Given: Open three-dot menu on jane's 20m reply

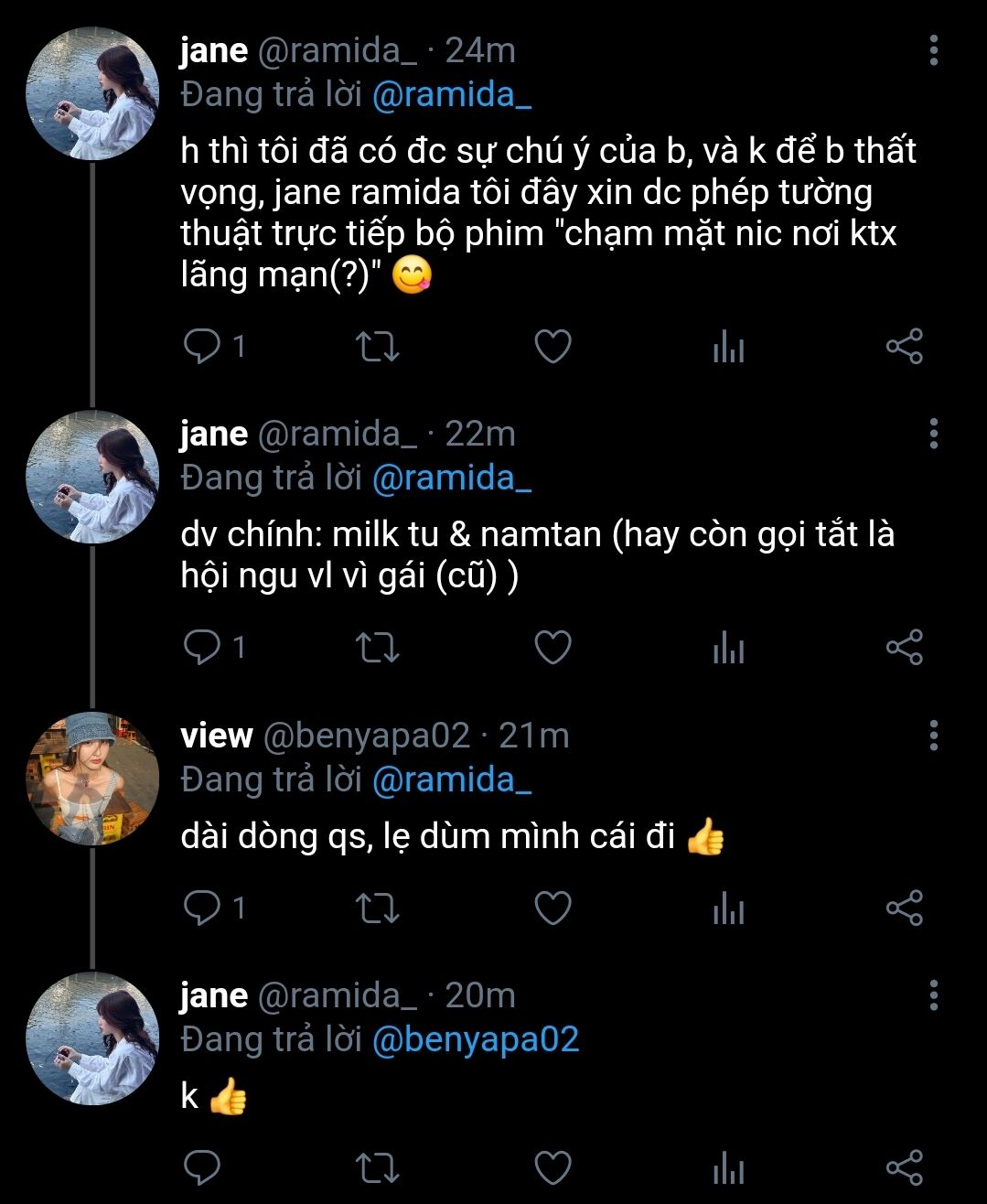Looking at the screenshot, I should (x=933, y=994).
